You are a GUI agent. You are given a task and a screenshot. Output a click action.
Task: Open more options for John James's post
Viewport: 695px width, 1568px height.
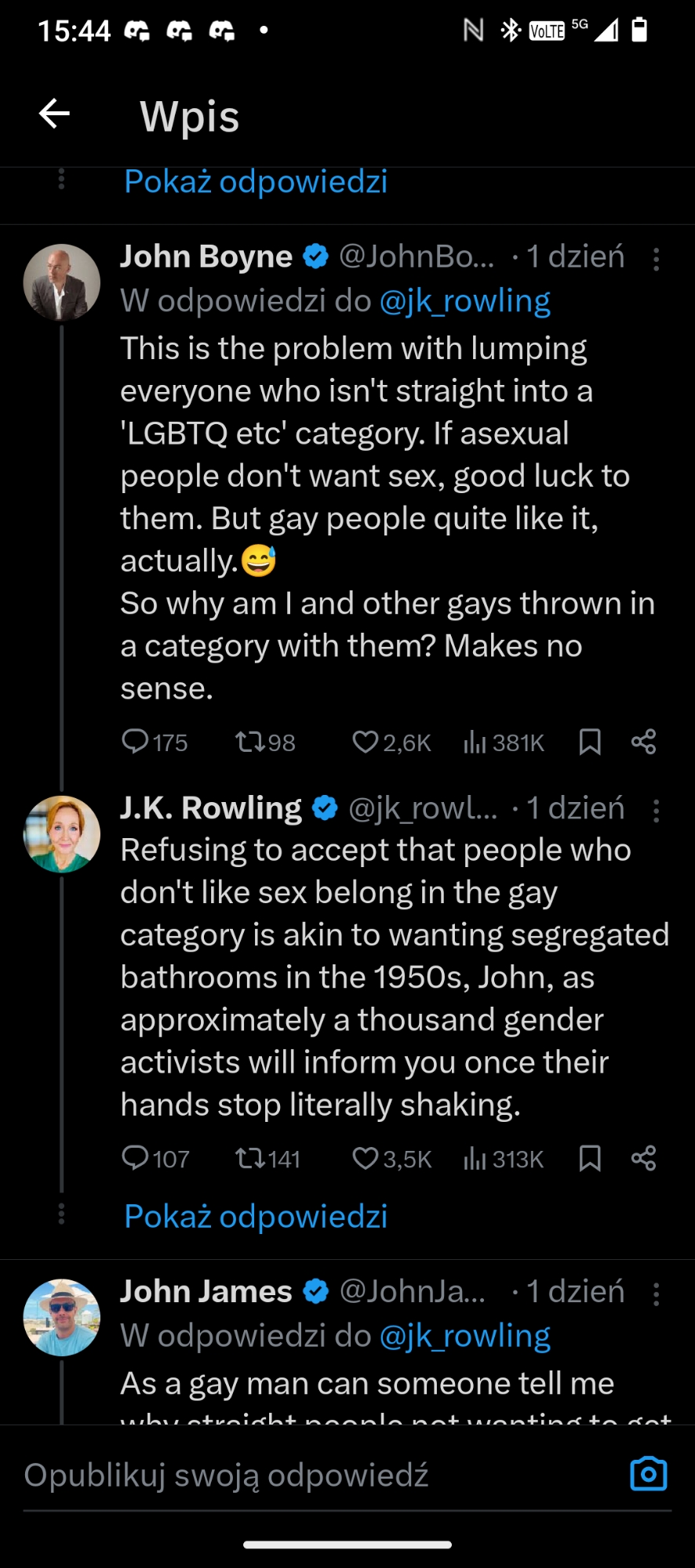tap(657, 1294)
